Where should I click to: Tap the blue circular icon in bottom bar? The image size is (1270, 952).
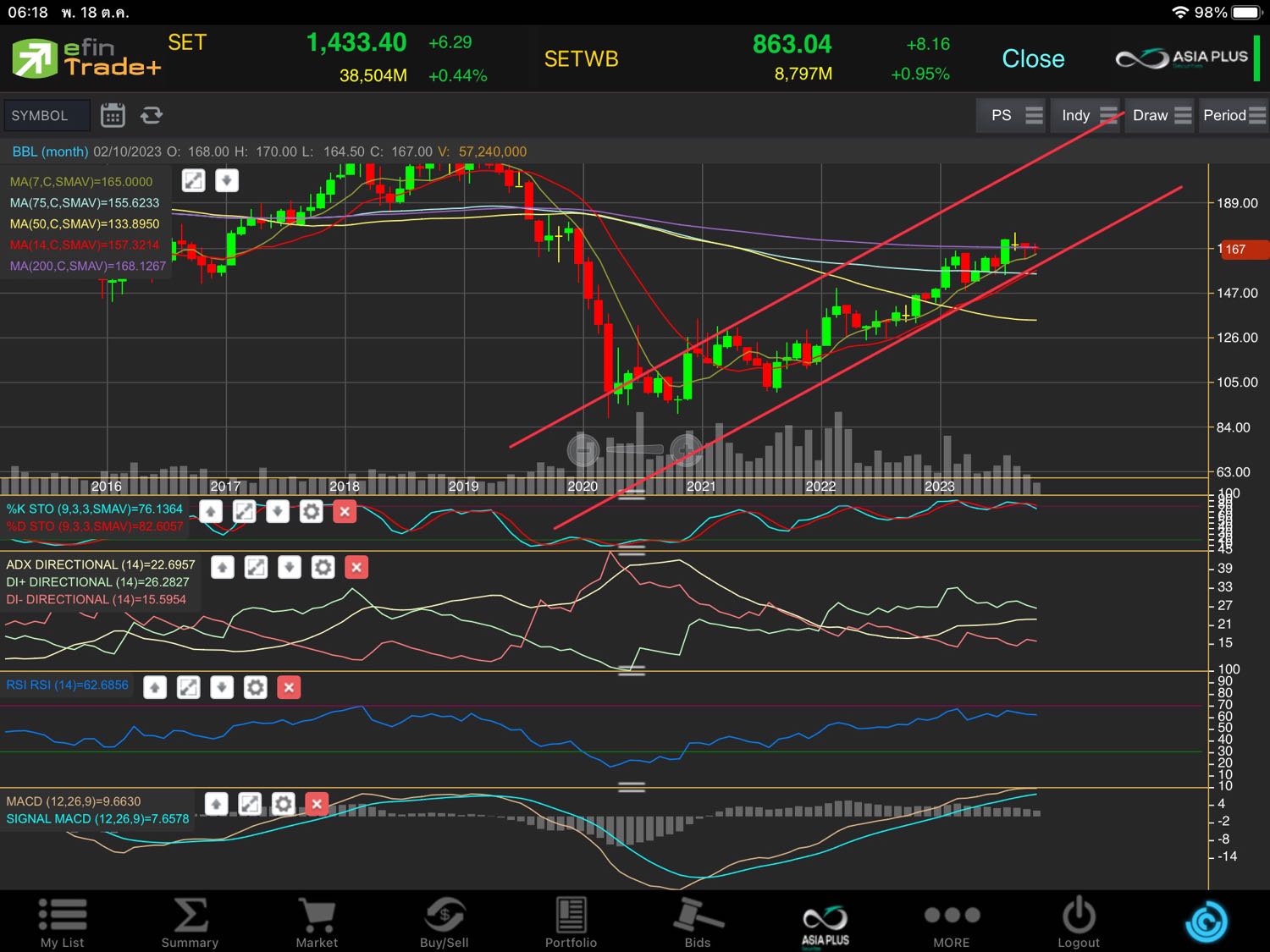[1206, 922]
